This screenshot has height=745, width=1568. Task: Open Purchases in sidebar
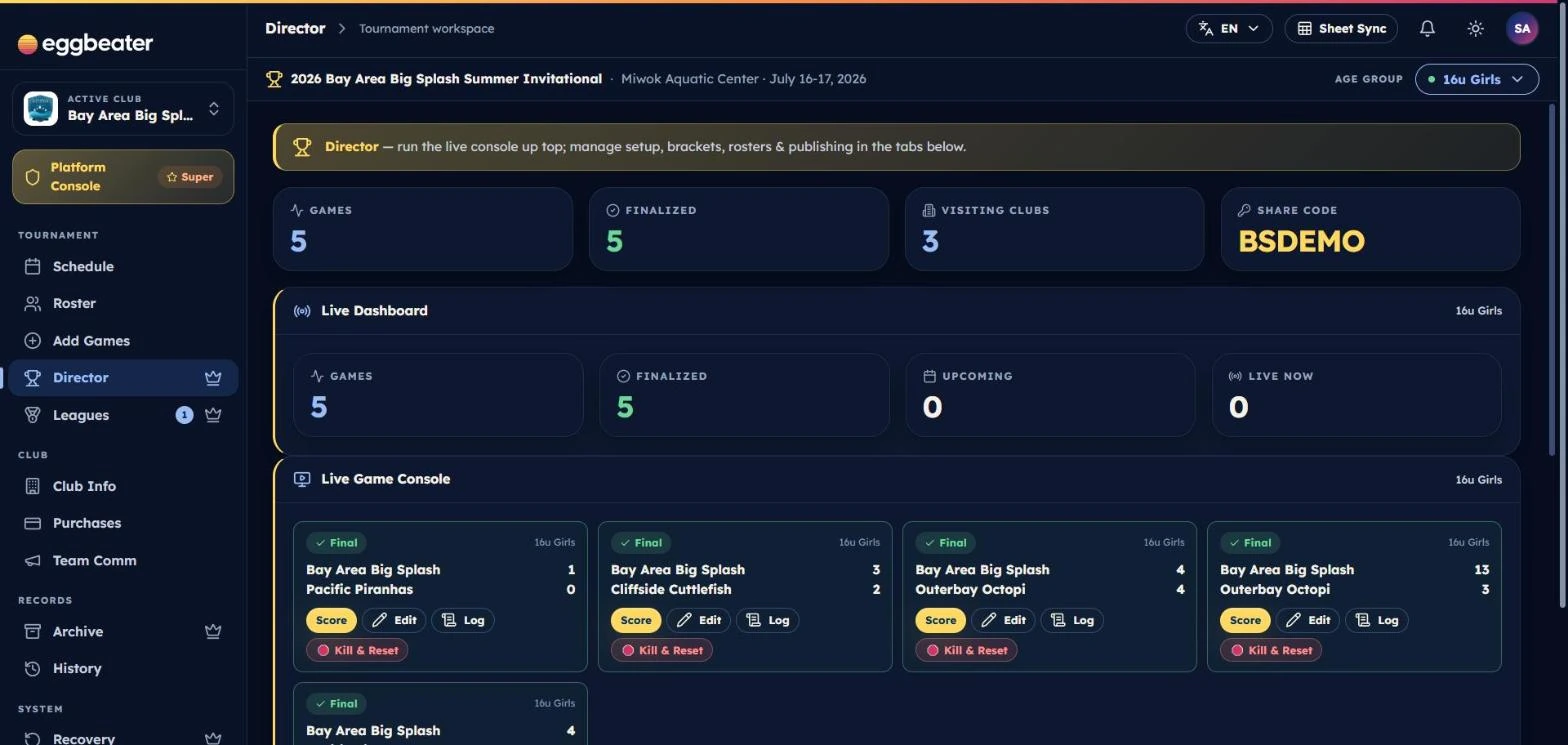click(x=123, y=523)
